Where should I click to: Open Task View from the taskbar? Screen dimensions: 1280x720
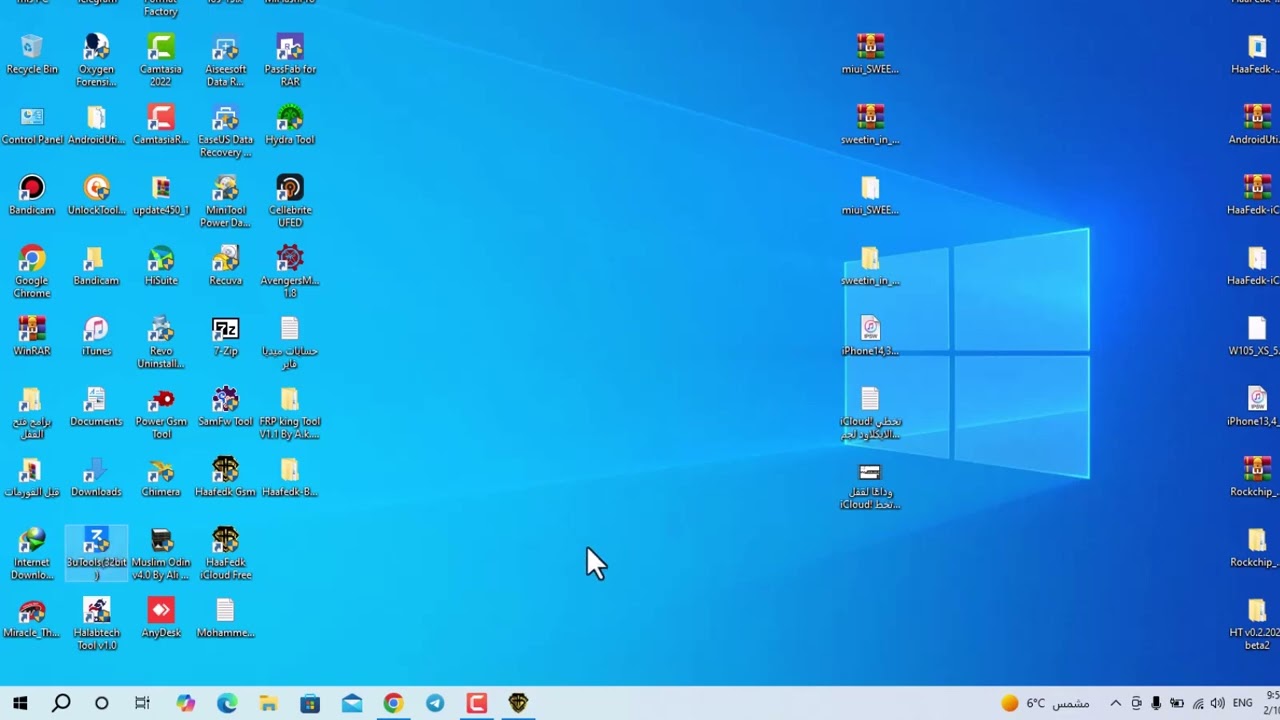142,703
